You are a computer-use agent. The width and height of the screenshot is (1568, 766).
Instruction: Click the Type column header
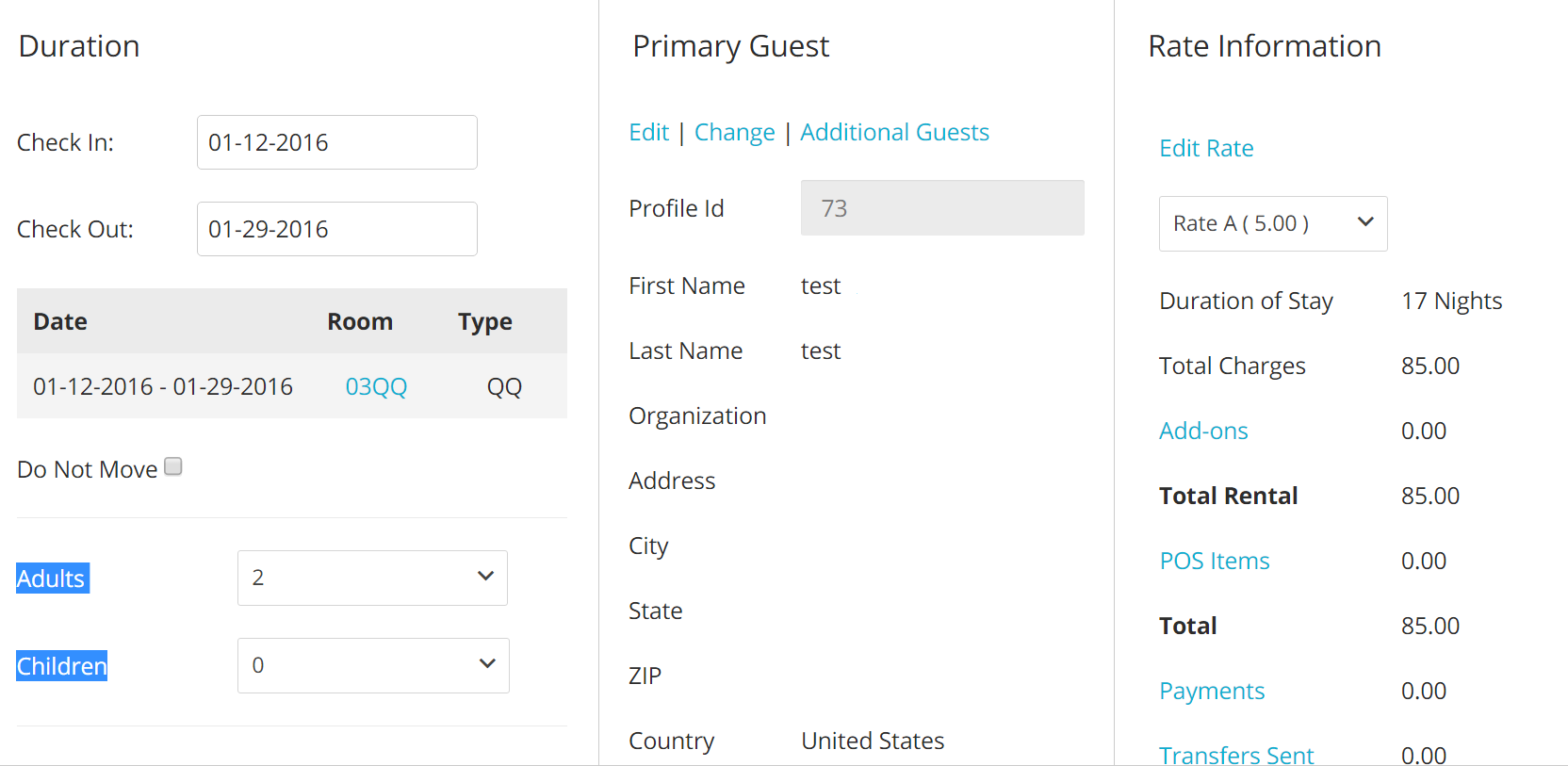(x=485, y=322)
